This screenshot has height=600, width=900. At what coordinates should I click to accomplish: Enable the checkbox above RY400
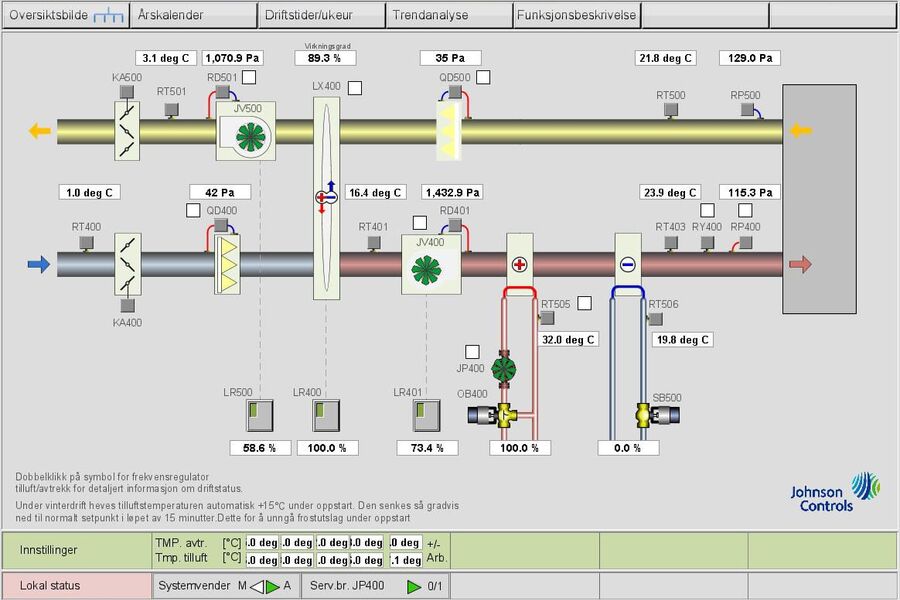pos(707,211)
